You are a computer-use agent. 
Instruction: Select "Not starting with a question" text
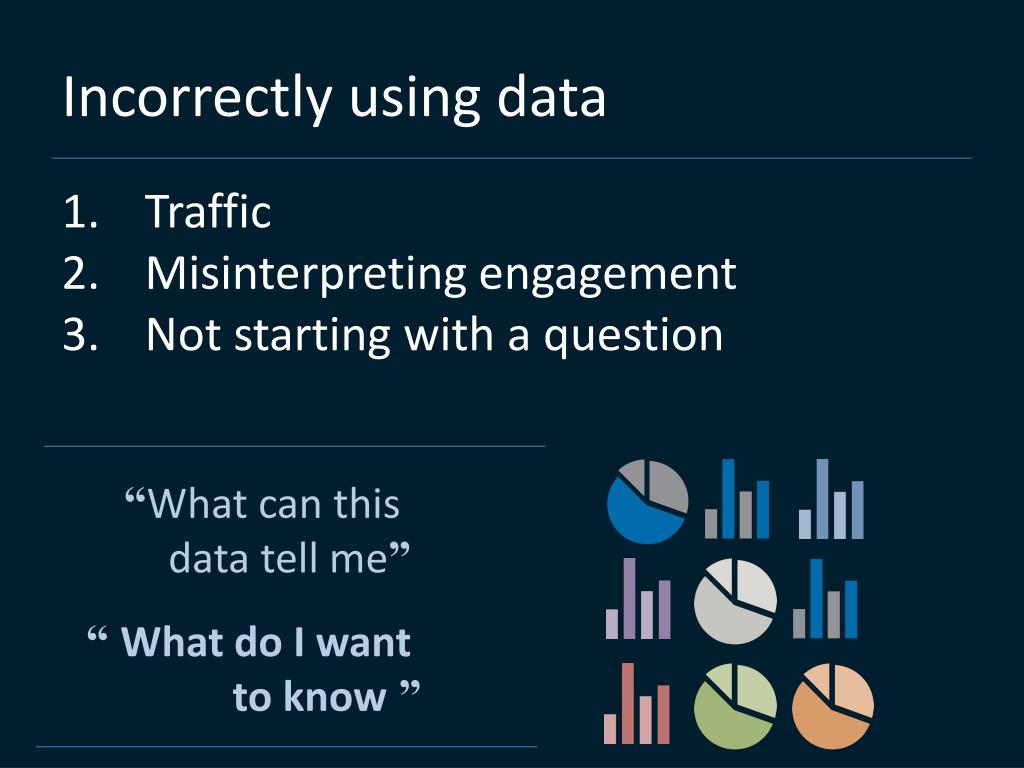(x=434, y=334)
